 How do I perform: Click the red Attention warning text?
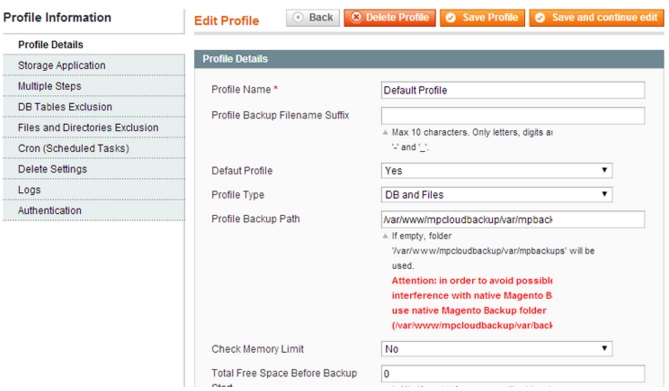pyautogui.click(x=472, y=303)
